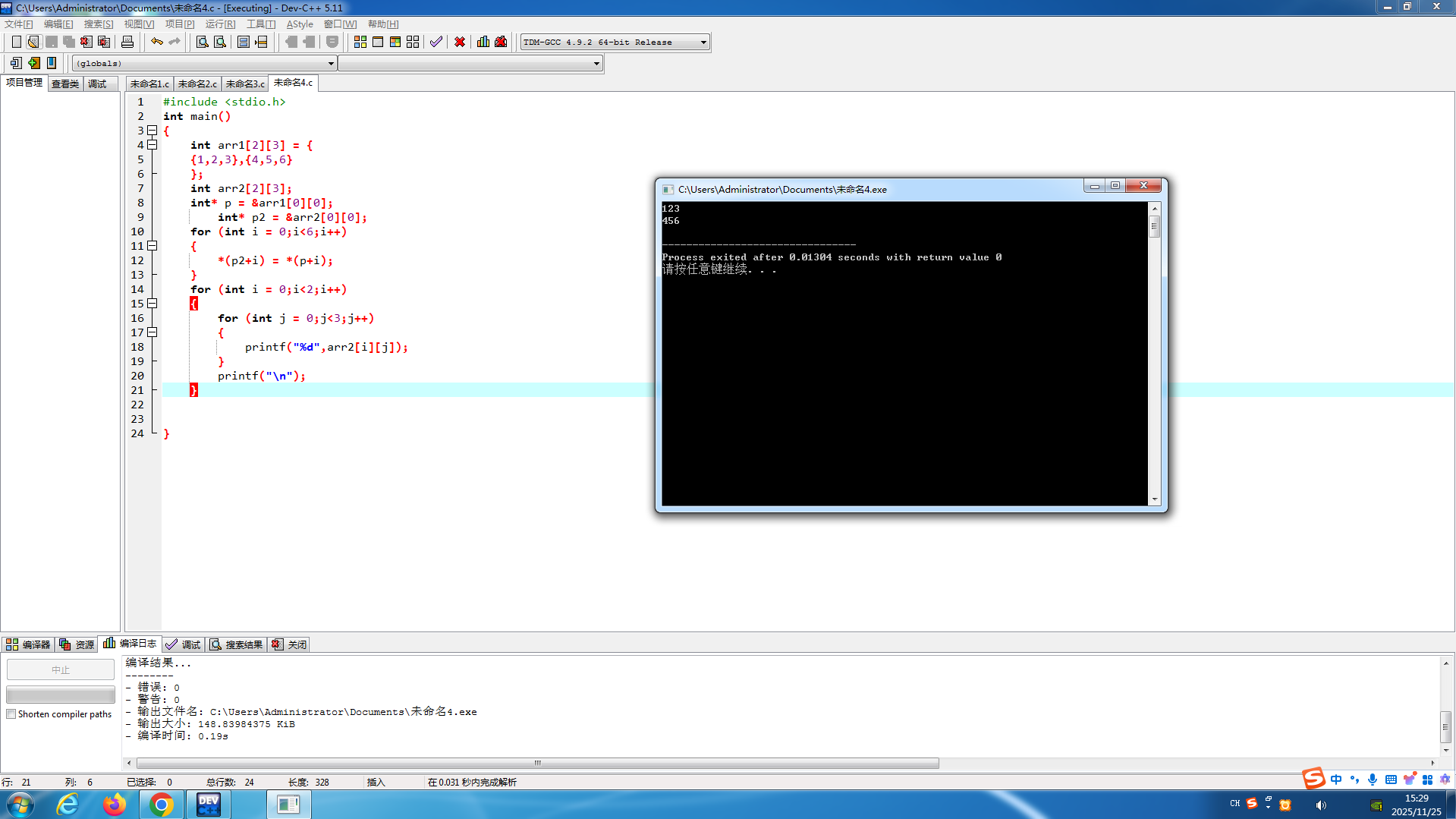Click the Rebuild All toolbar icon

point(413,42)
